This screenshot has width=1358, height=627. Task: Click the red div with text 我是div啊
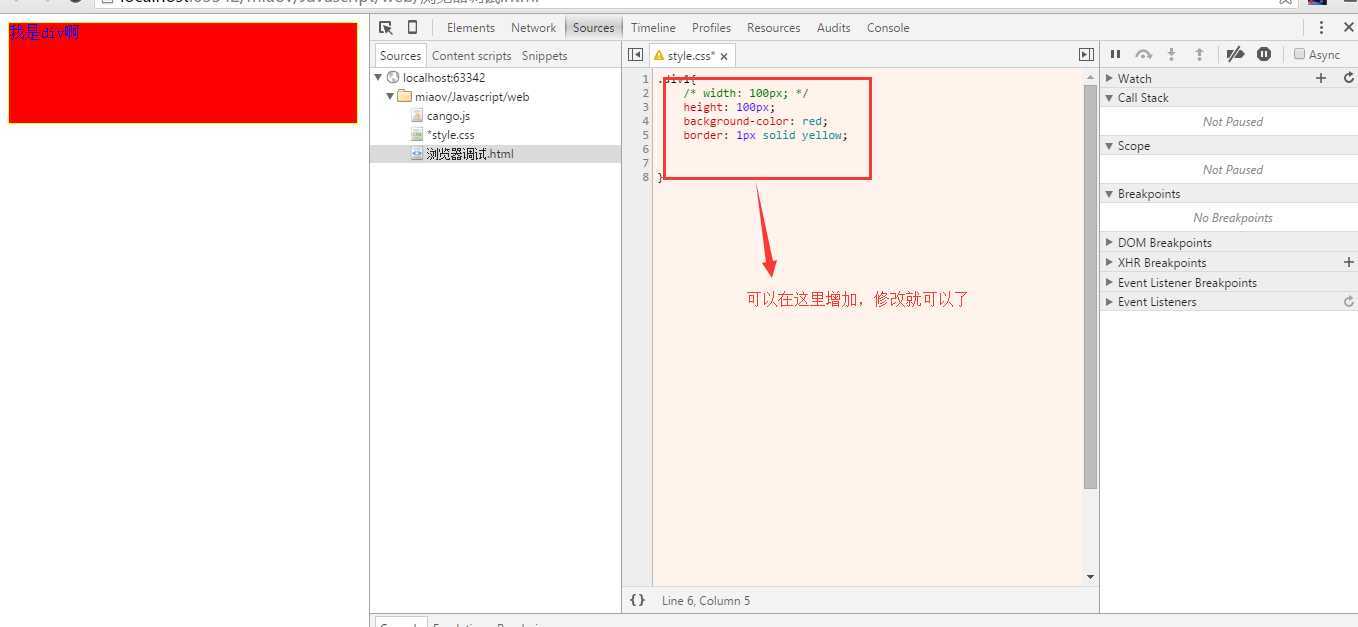[183, 73]
